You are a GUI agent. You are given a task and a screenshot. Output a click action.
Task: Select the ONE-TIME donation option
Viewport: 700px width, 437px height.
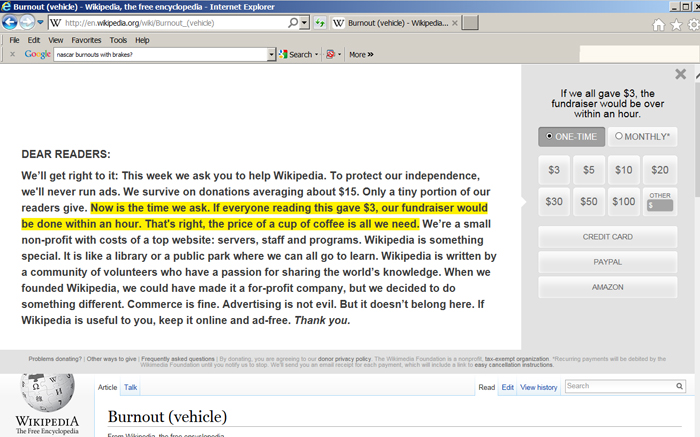571,137
